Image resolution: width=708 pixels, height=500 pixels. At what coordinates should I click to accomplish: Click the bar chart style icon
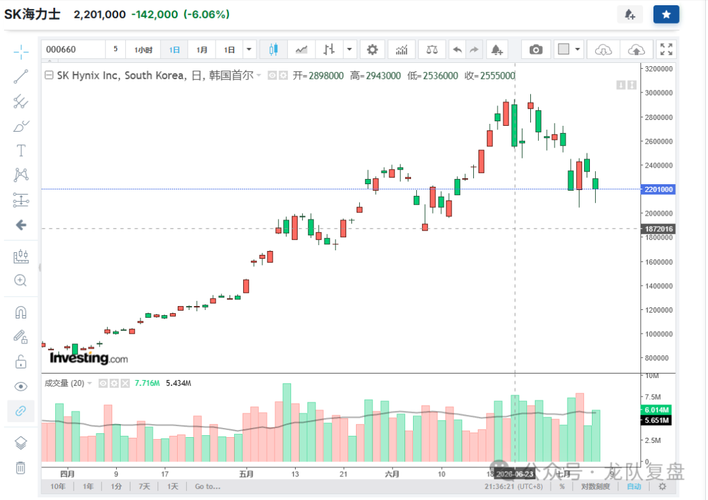329,50
